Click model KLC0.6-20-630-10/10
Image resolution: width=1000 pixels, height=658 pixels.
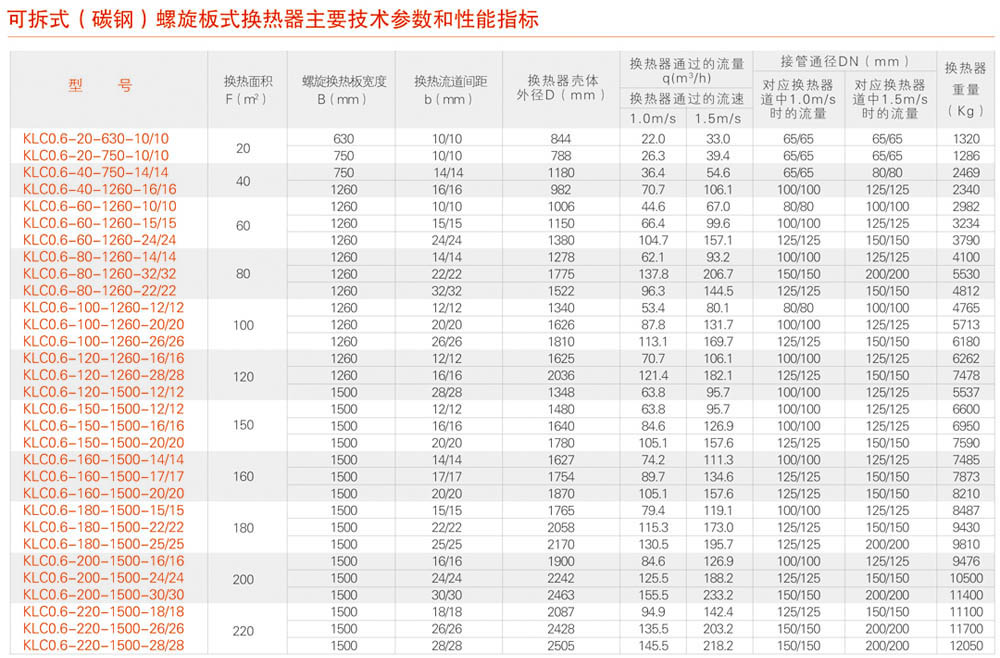(x=96, y=138)
